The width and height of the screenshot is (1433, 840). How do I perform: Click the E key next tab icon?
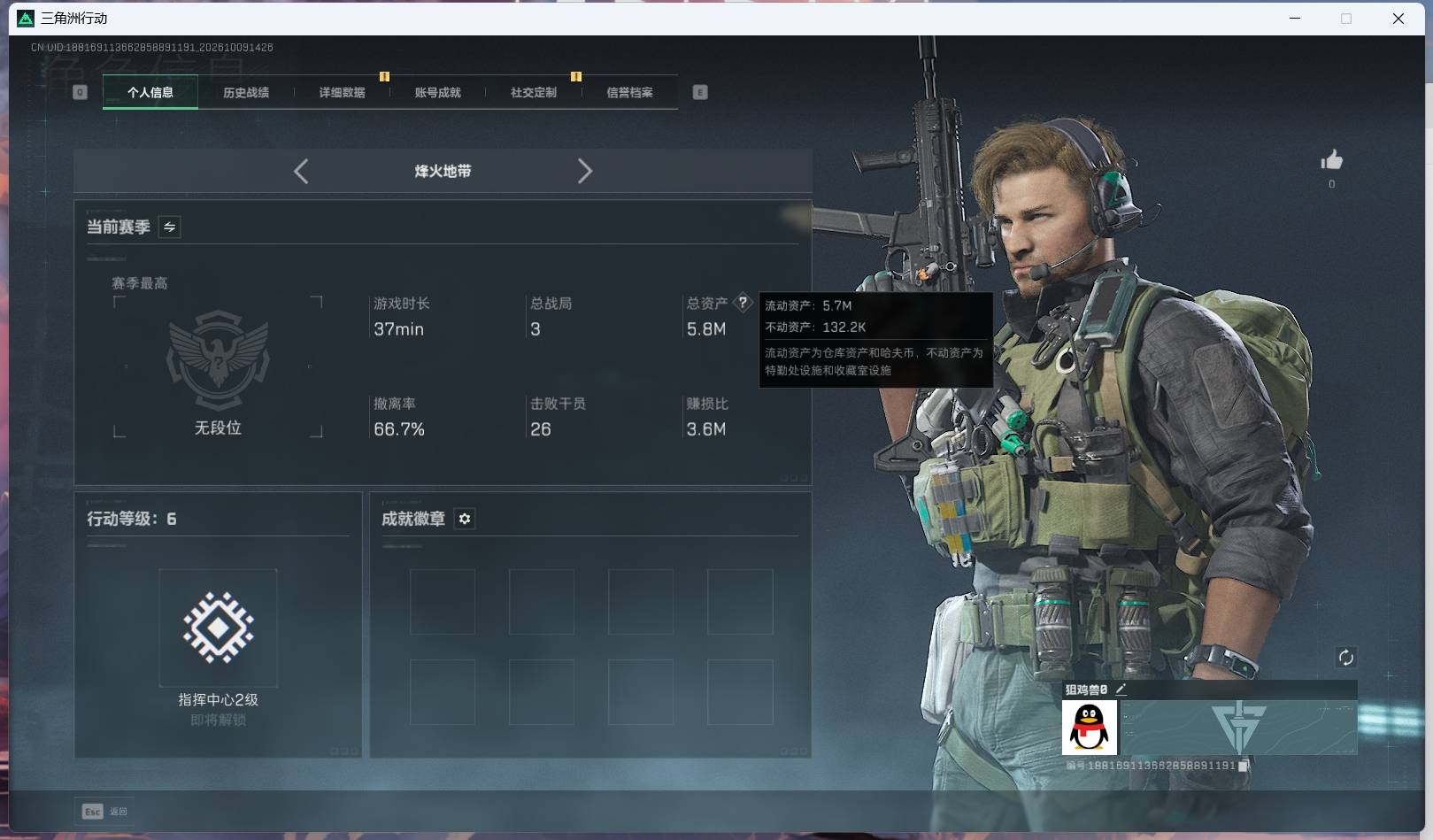(700, 92)
